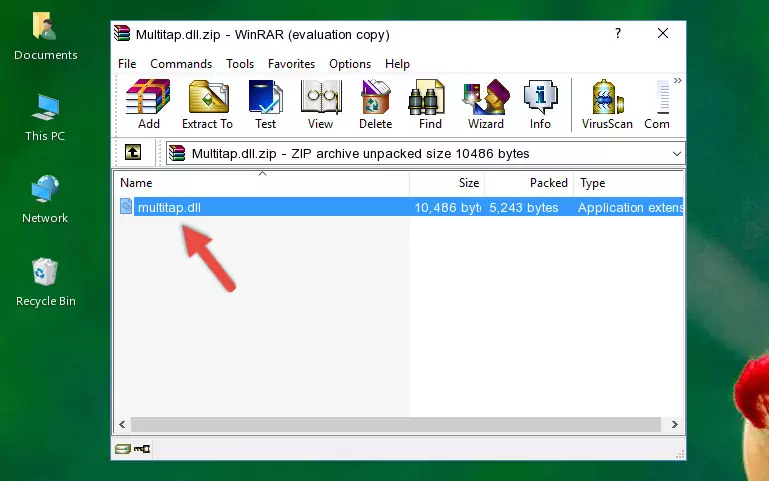Image resolution: width=769 pixels, height=481 pixels.
Task: Show archive Info
Action: coord(540,104)
